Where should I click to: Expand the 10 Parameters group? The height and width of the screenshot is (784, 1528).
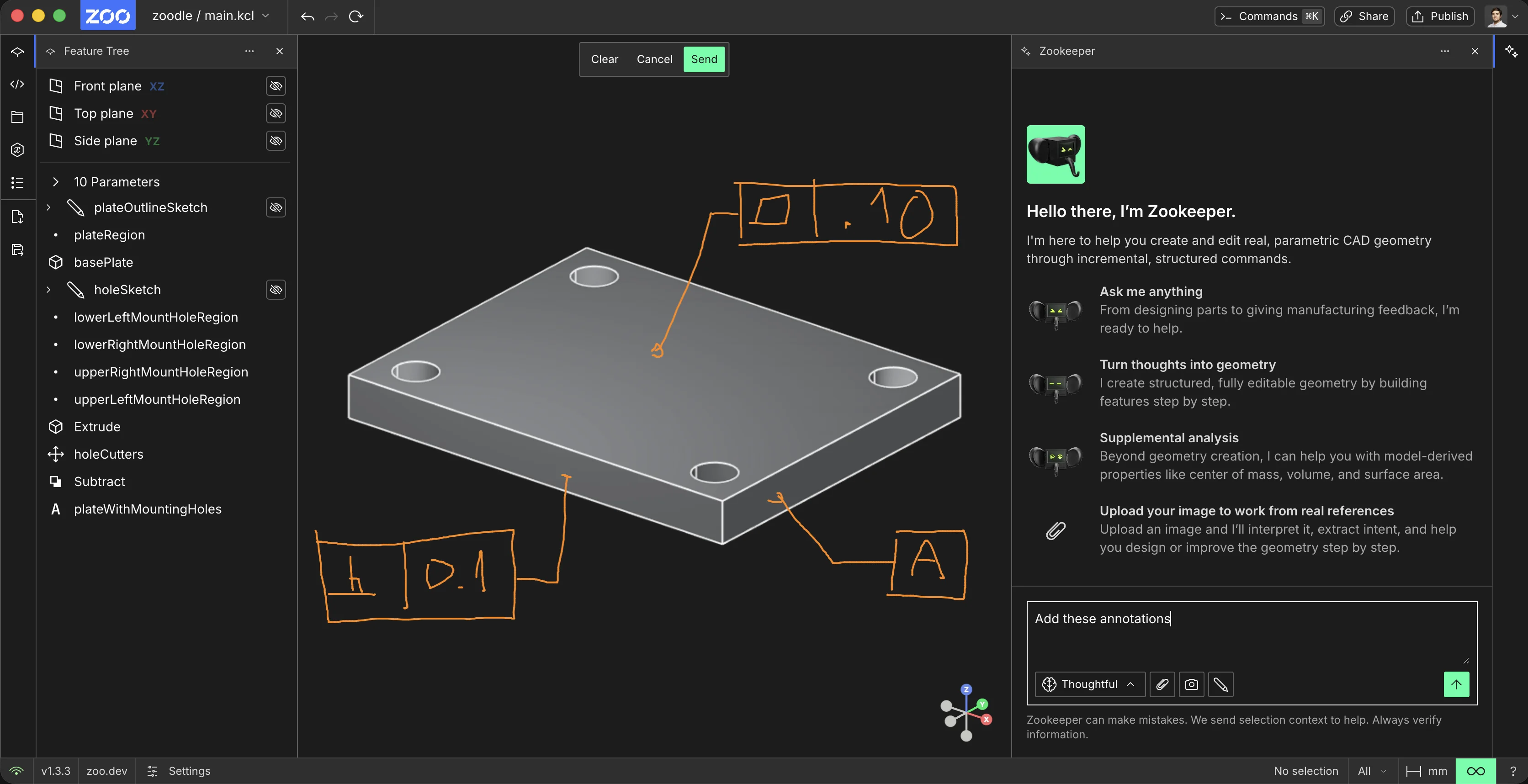[55, 182]
